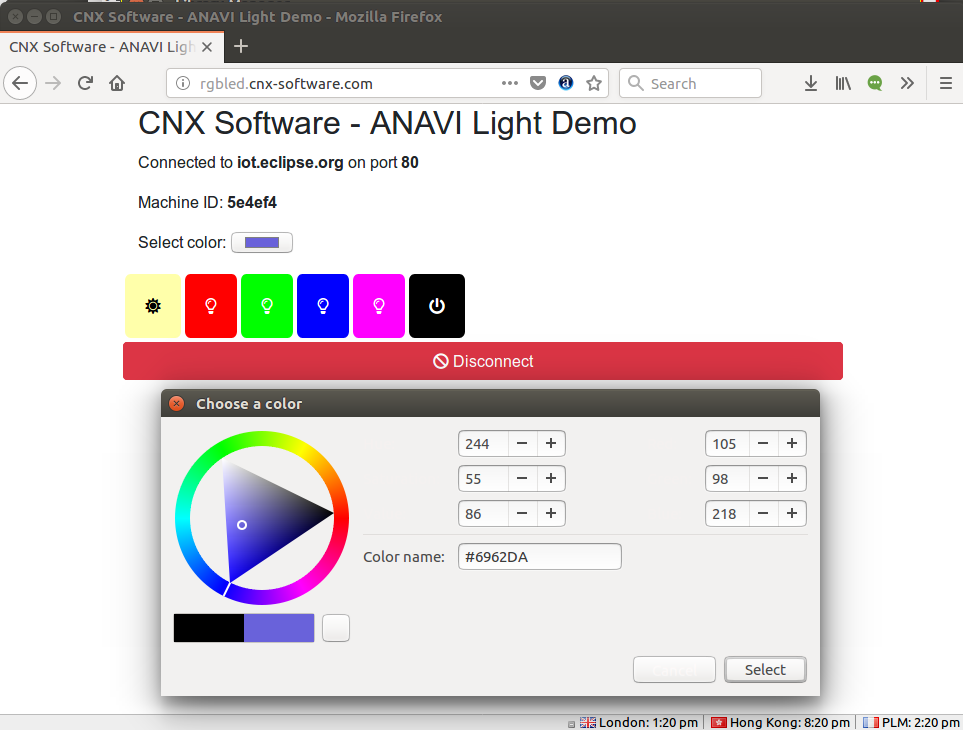Open the Library menu
The image size is (963, 730).
coord(843,83)
